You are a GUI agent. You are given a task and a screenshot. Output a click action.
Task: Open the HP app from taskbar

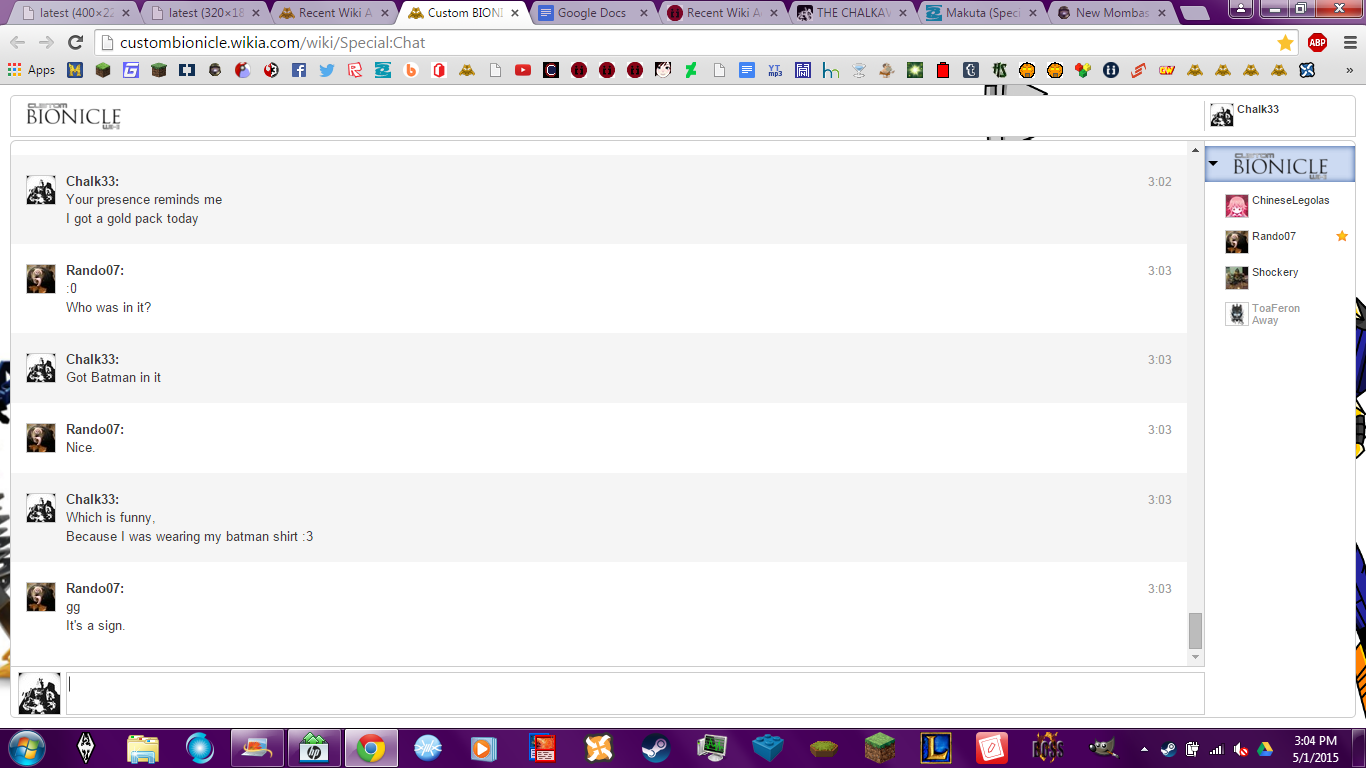point(313,748)
